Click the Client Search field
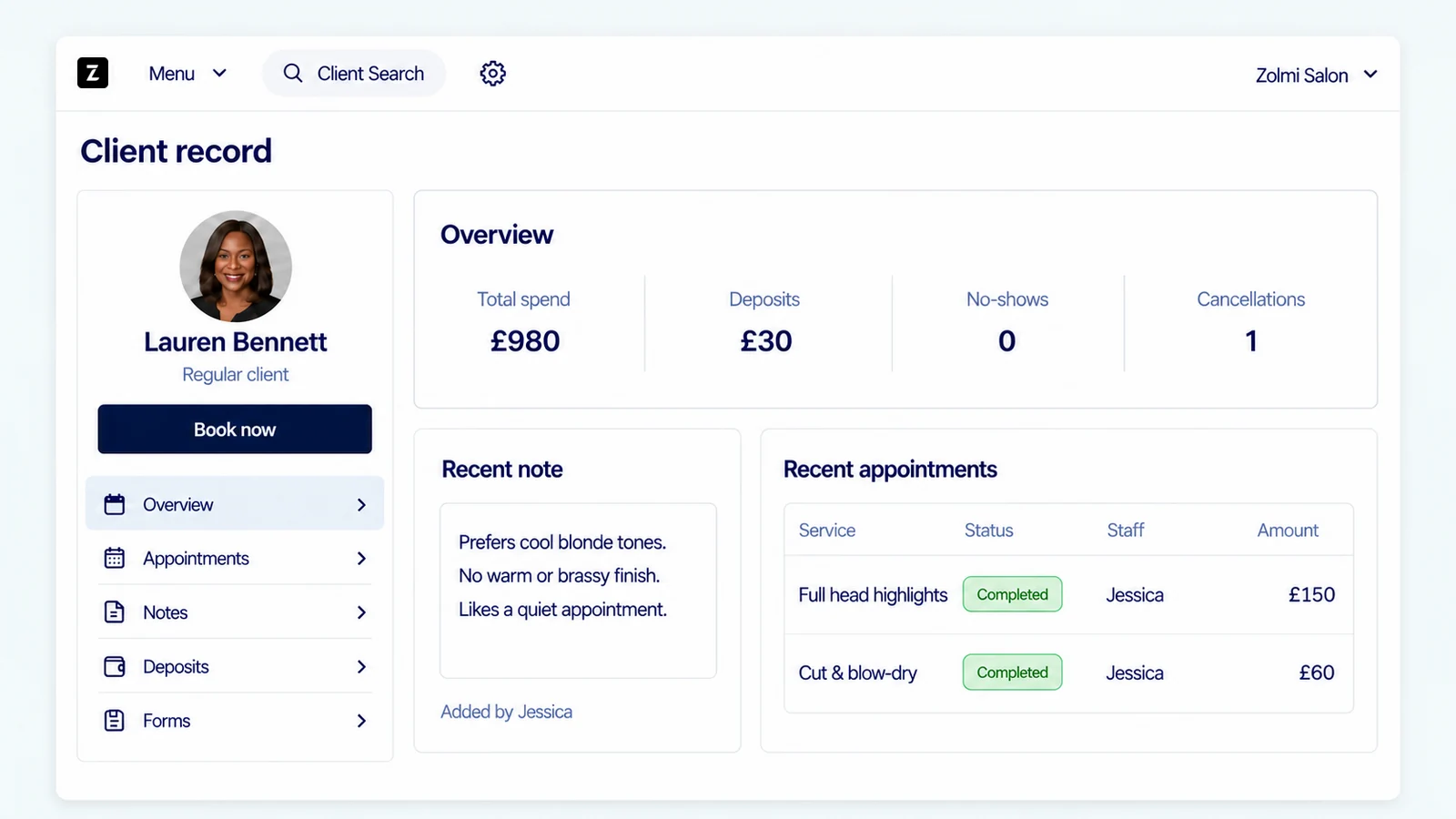Viewport: 1456px width, 819px height. tap(354, 74)
